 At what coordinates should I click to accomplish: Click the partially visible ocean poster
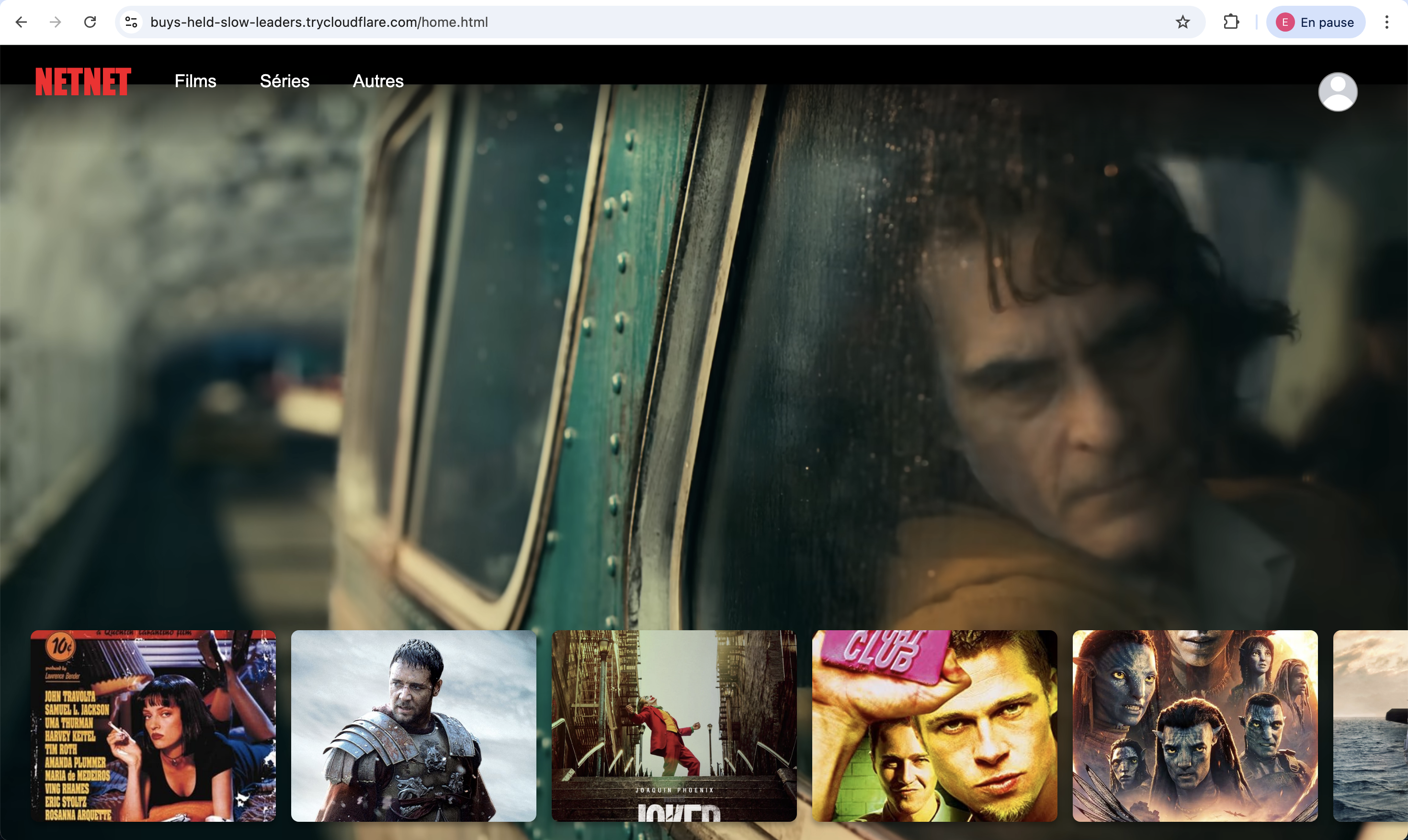click(1371, 725)
